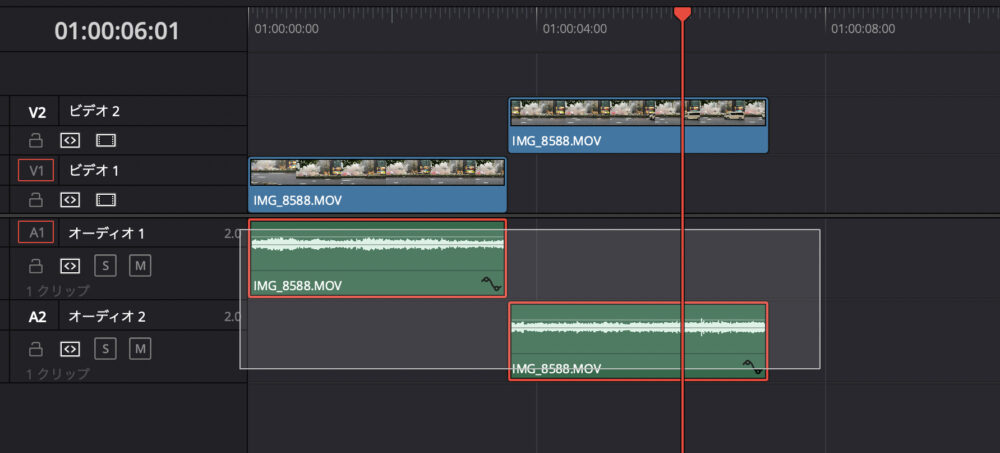Click the red playhead handle
Viewport: 1000px width, 453px height.
682,13
